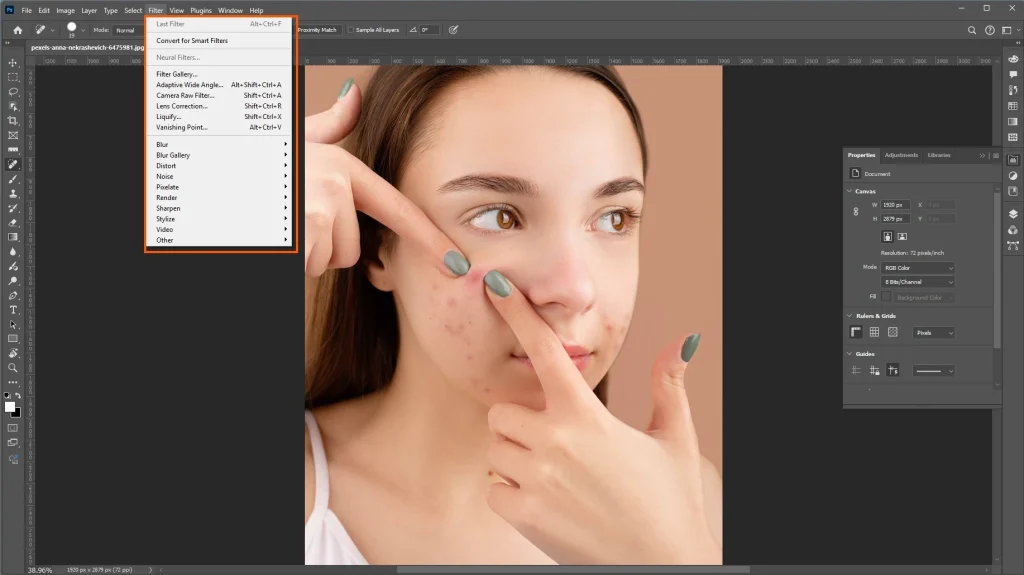Collapse the Canvas section

click(850, 191)
